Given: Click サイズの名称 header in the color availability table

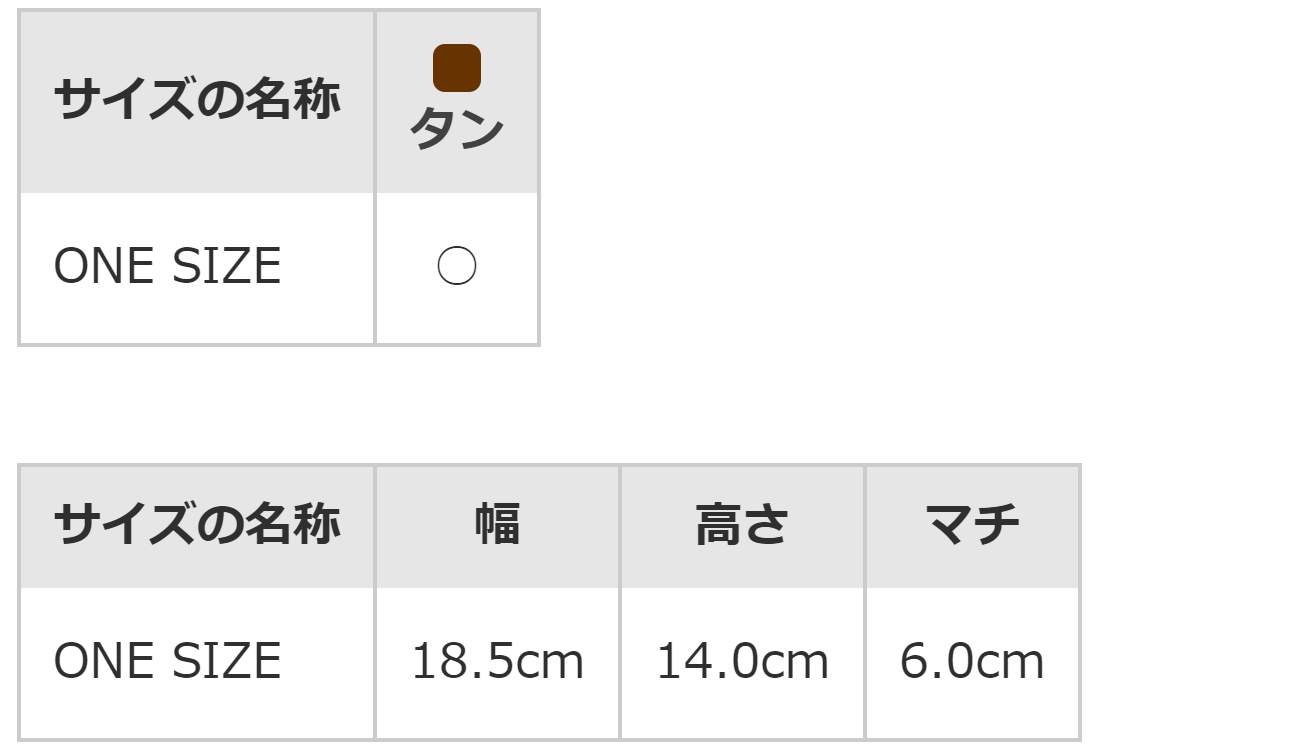Looking at the screenshot, I should pos(197,100).
